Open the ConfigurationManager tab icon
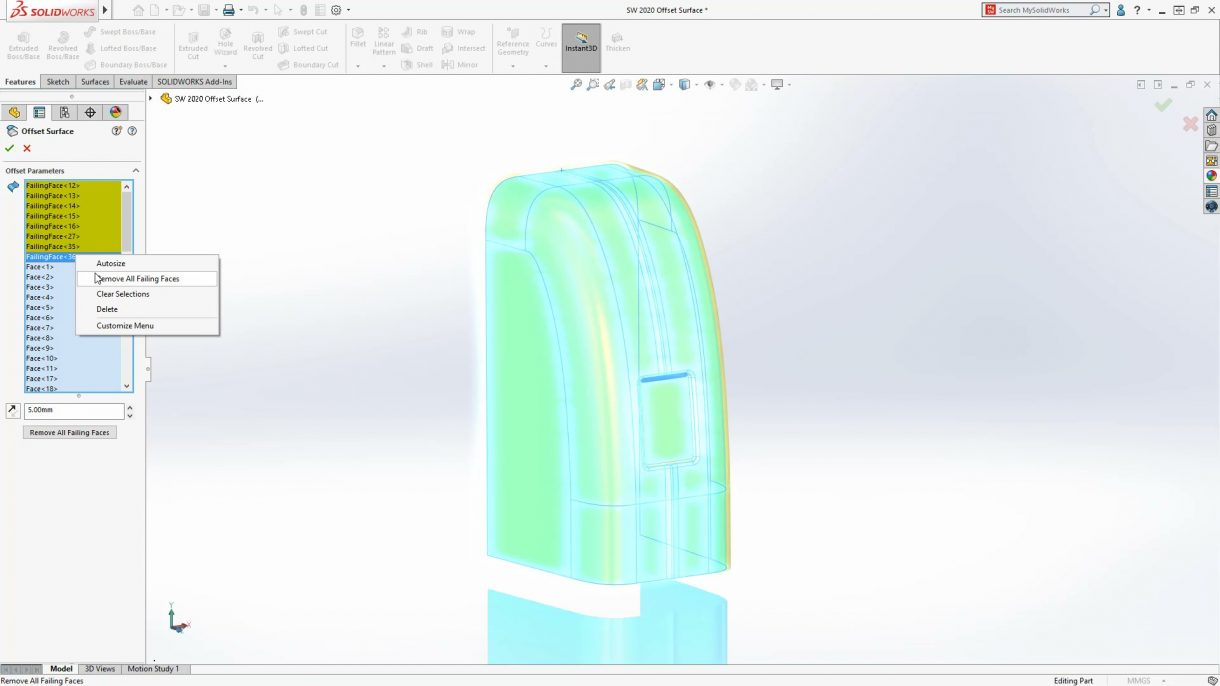Viewport: 1220px width, 686px height. pyautogui.click(x=64, y=113)
